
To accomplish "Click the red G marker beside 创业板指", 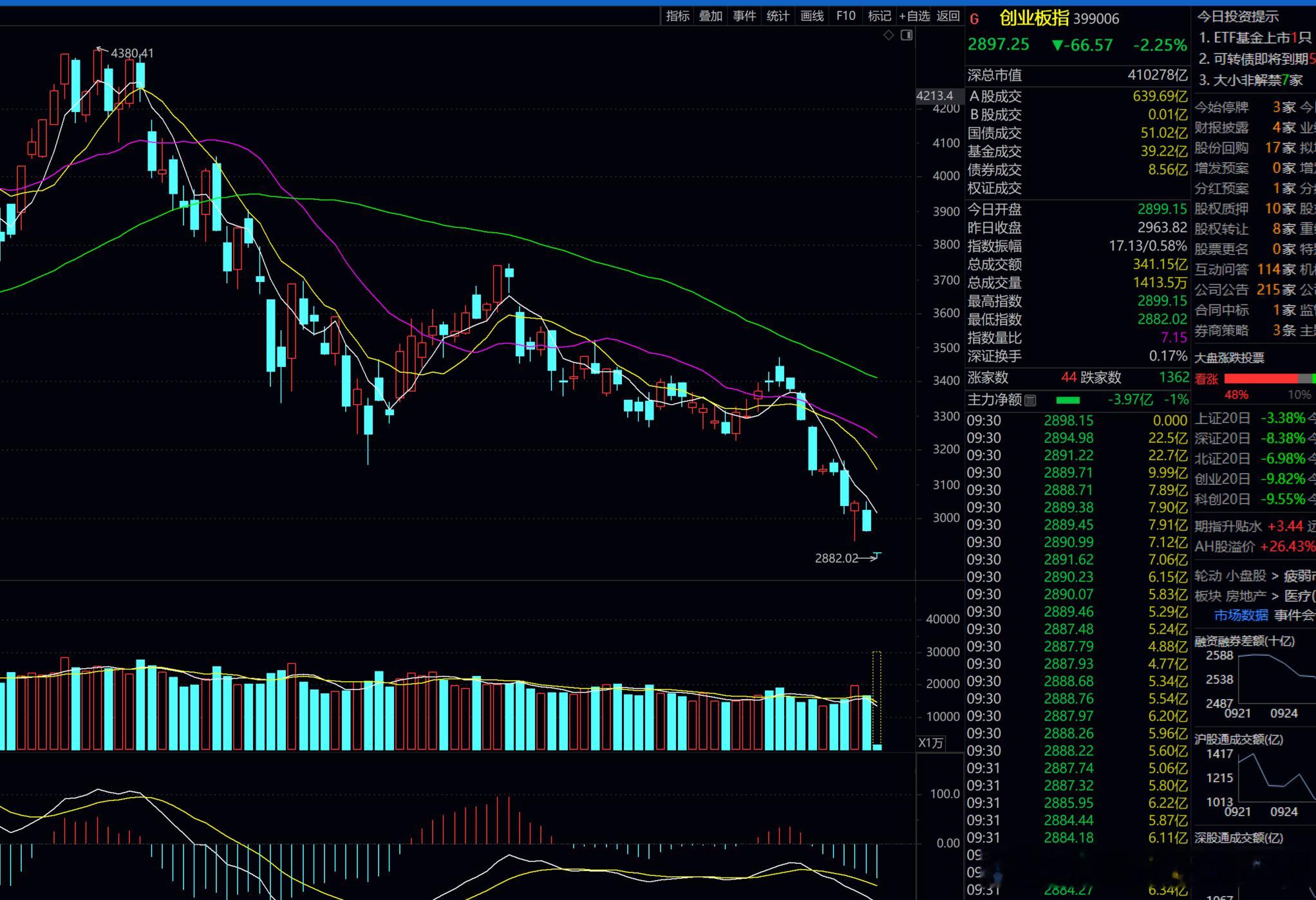I will [974, 19].
